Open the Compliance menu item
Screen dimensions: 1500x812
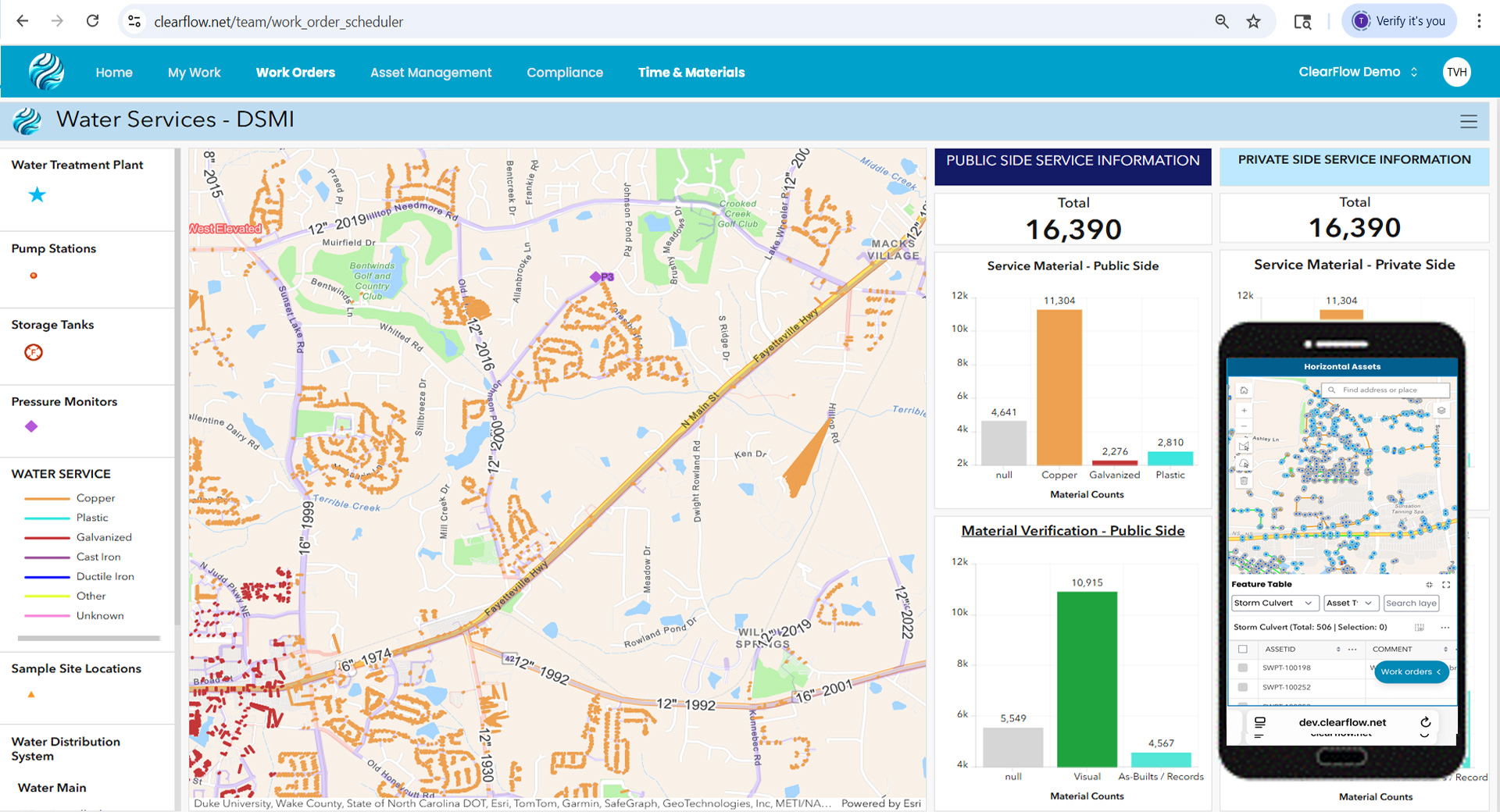pyautogui.click(x=565, y=73)
